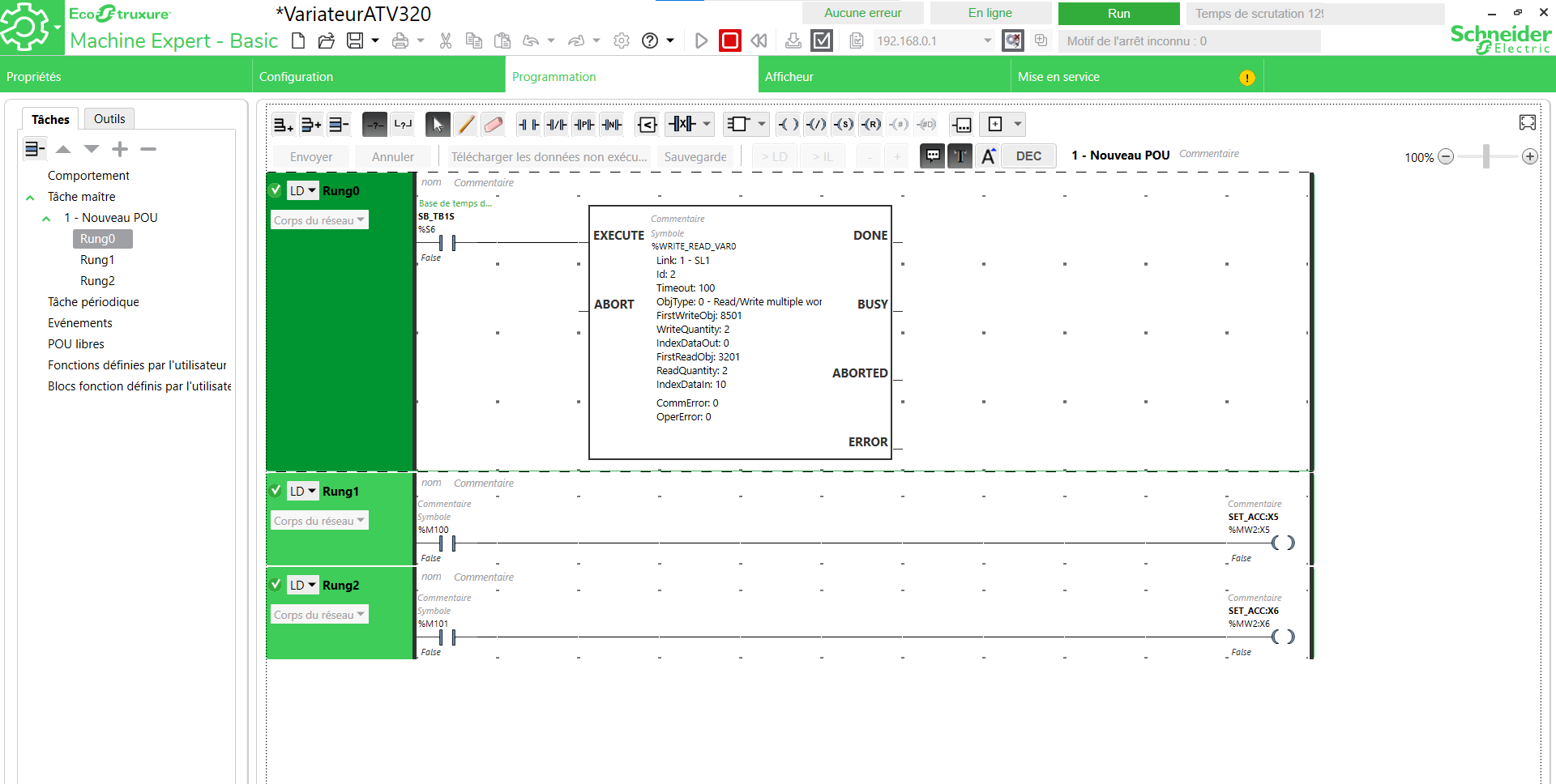
Task: Toggle the Rung2 checkbox
Action: tap(276, 585)
